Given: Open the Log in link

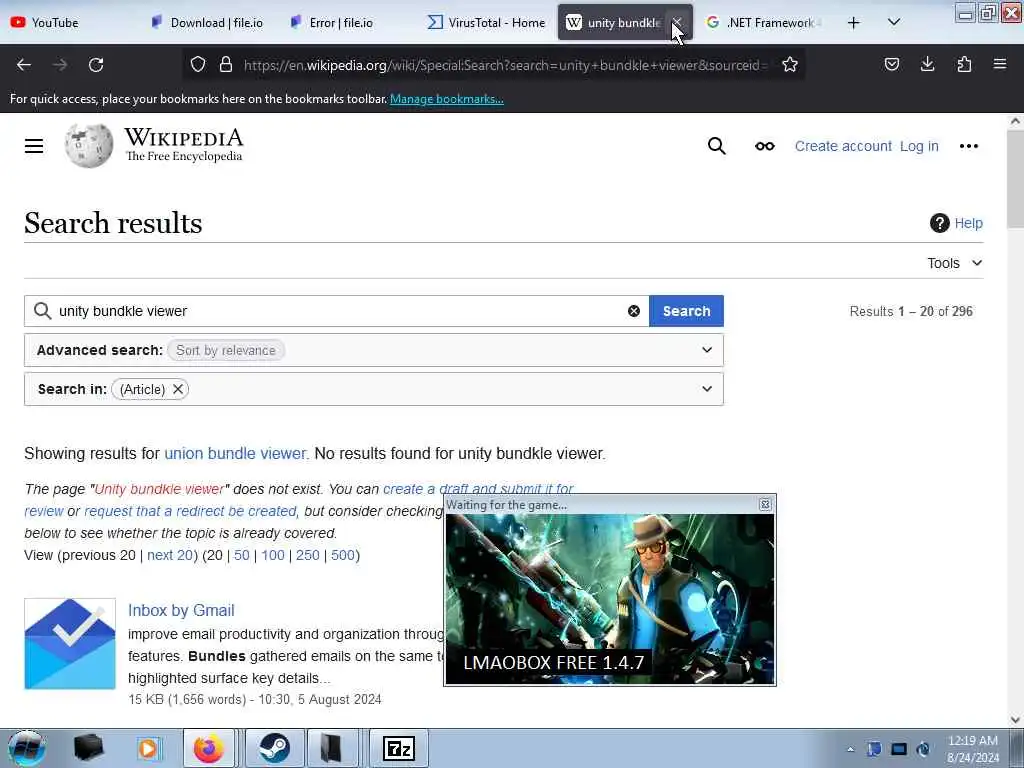Looking at the screenshot, I should point(919,146).
